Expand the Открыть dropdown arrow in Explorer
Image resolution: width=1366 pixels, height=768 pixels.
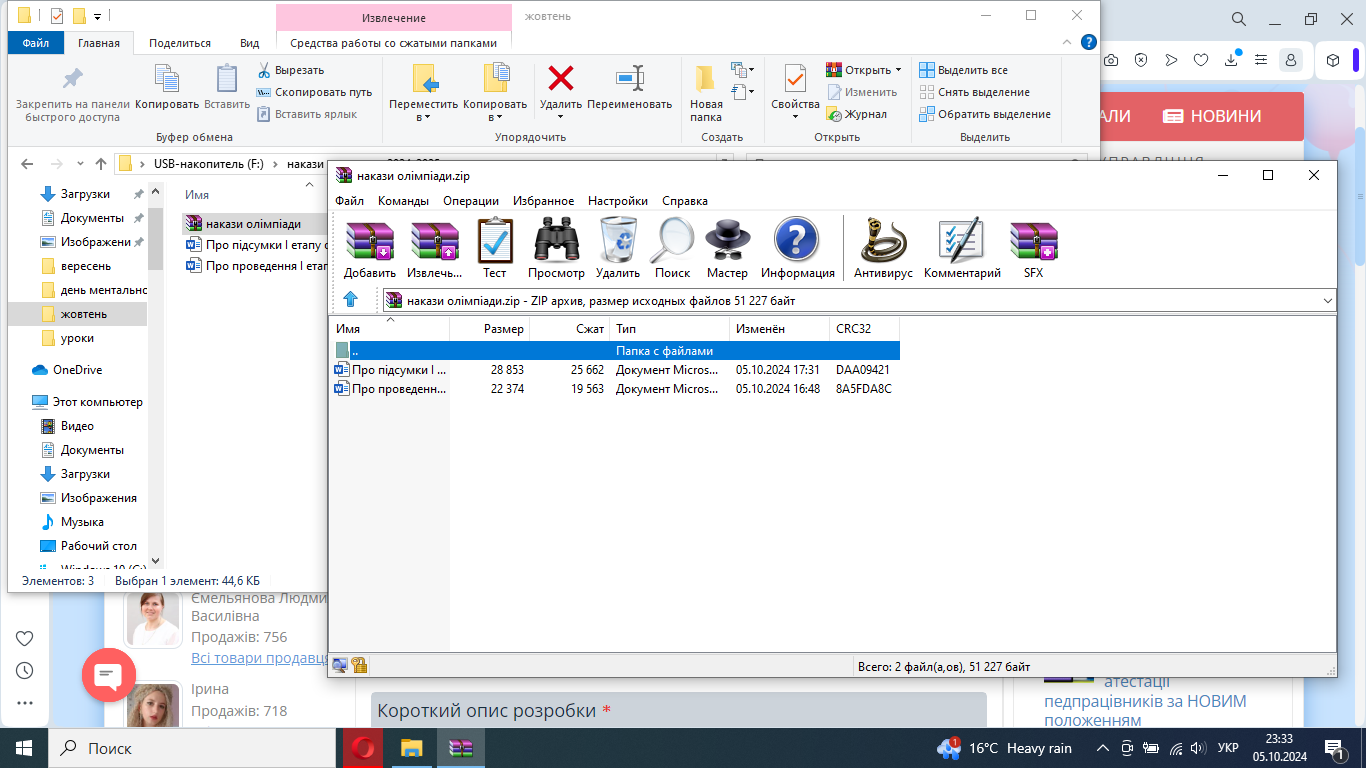[x=898, y=70]
